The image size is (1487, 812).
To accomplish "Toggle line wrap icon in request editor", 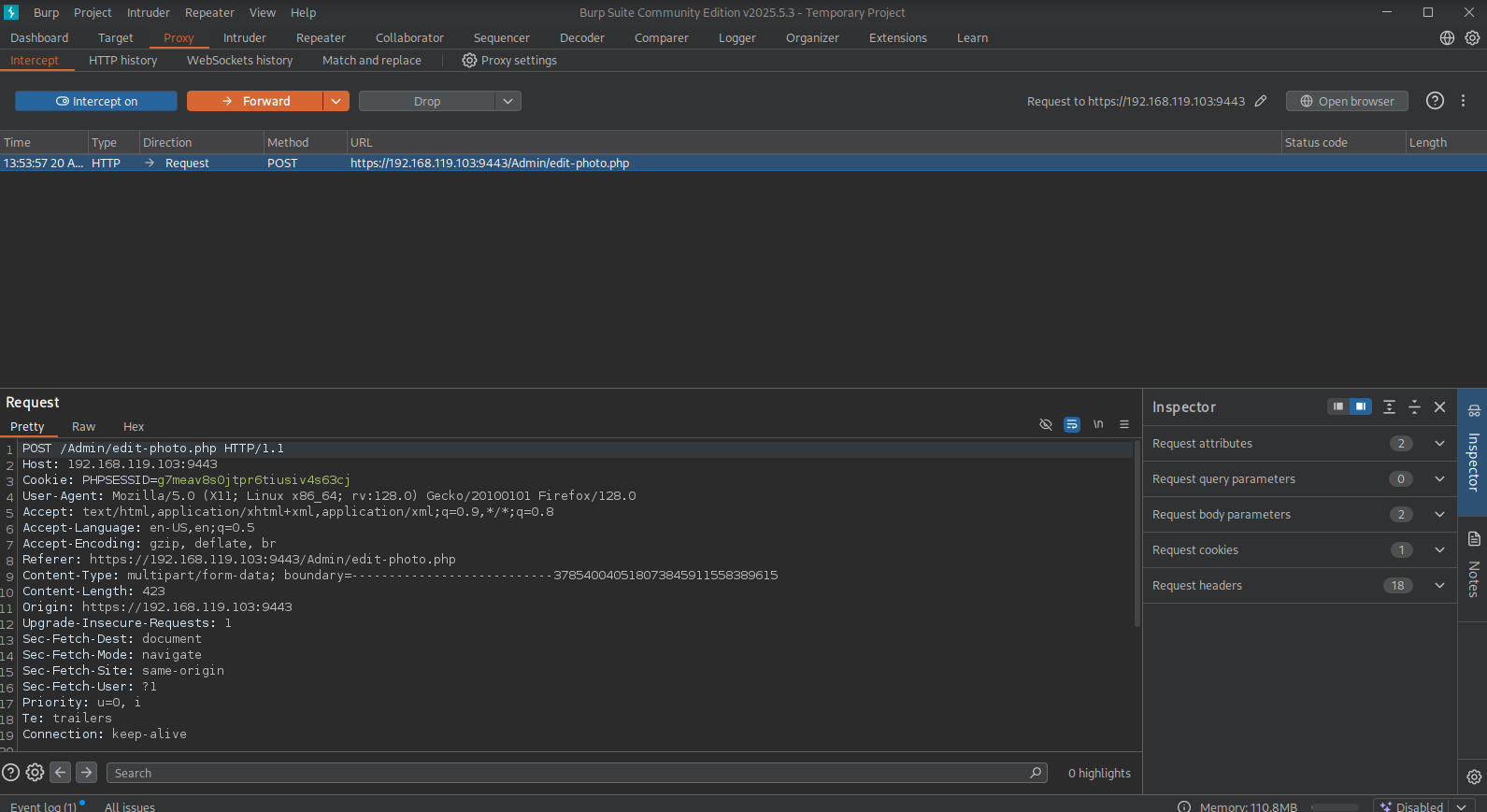I will click(x=1071, y=424).
